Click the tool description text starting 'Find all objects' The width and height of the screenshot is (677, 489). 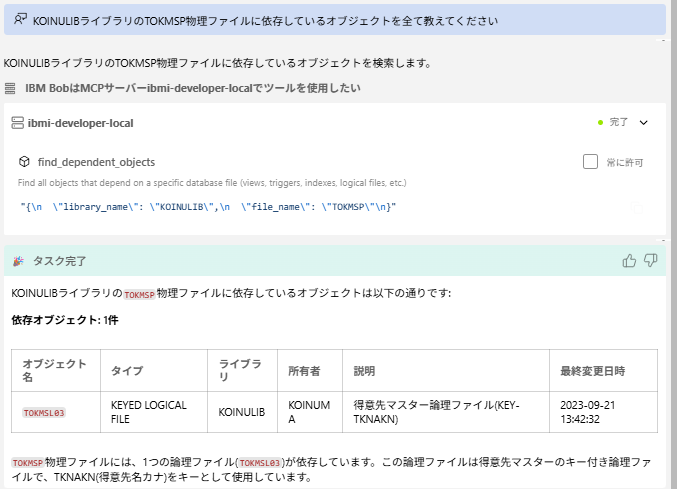coord(212,183)
